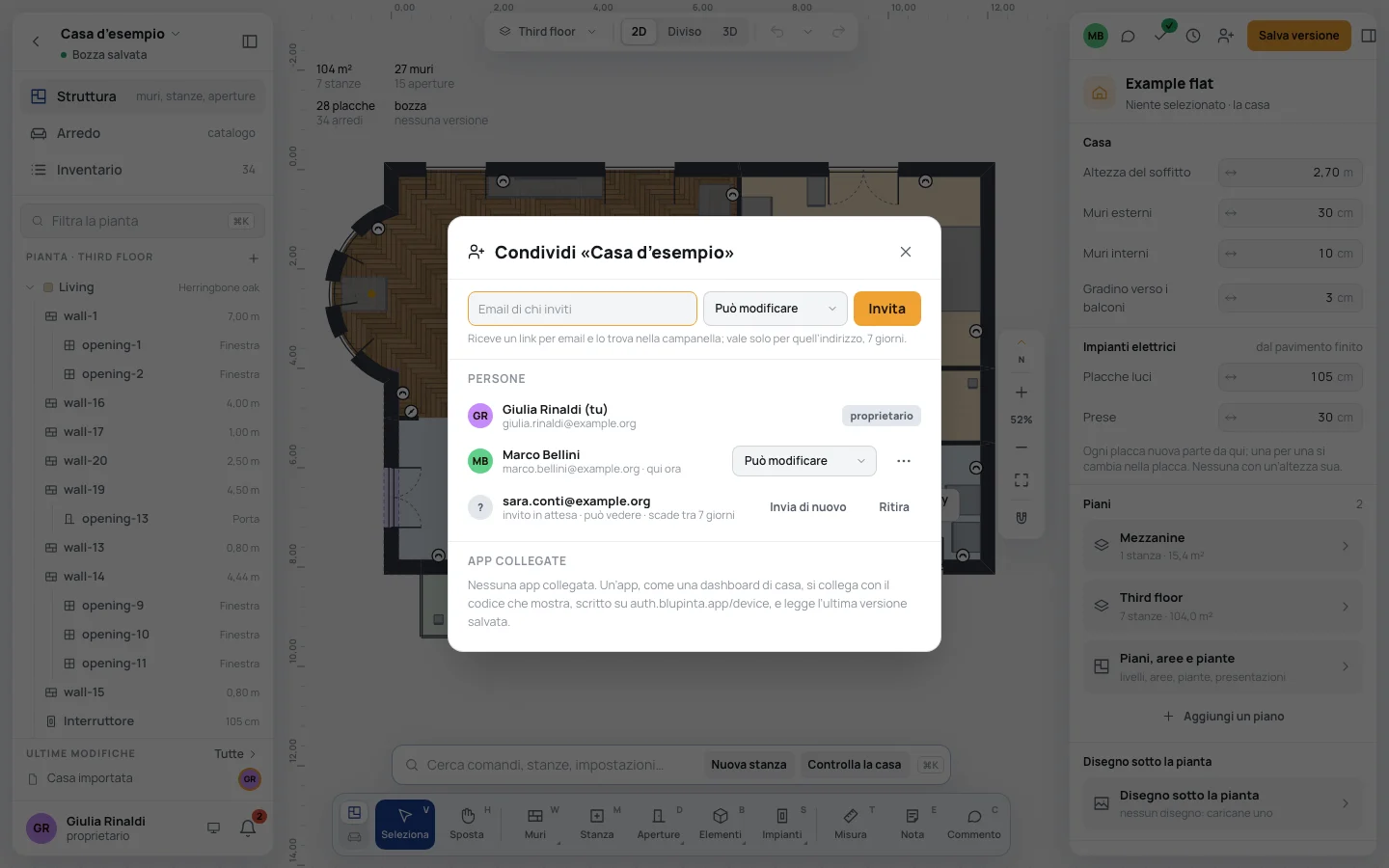The width and height of the screenshot is (1389, 868).
Task: Select the Aperture tool
Action: click(x=659, y=825)
